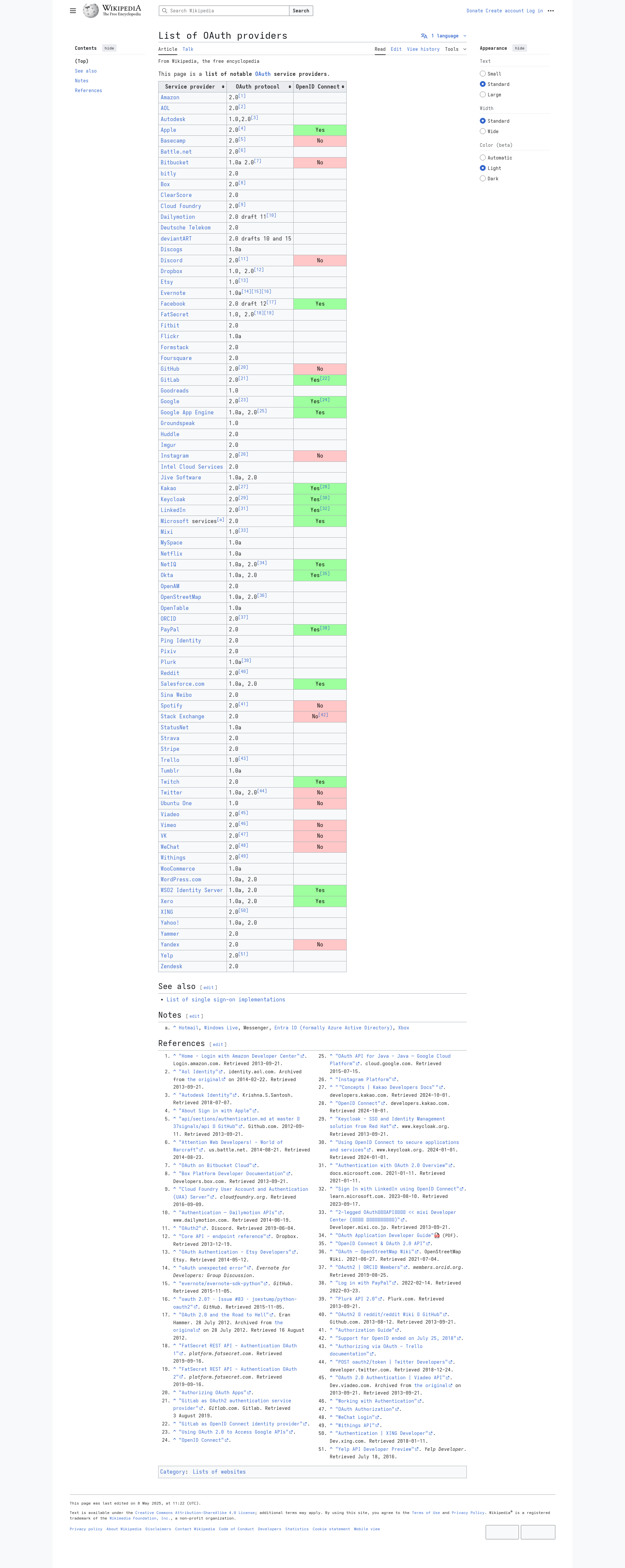625x1568 pixels.
Task: Open the Deutsche Telekom link
Action: point(186,228)
